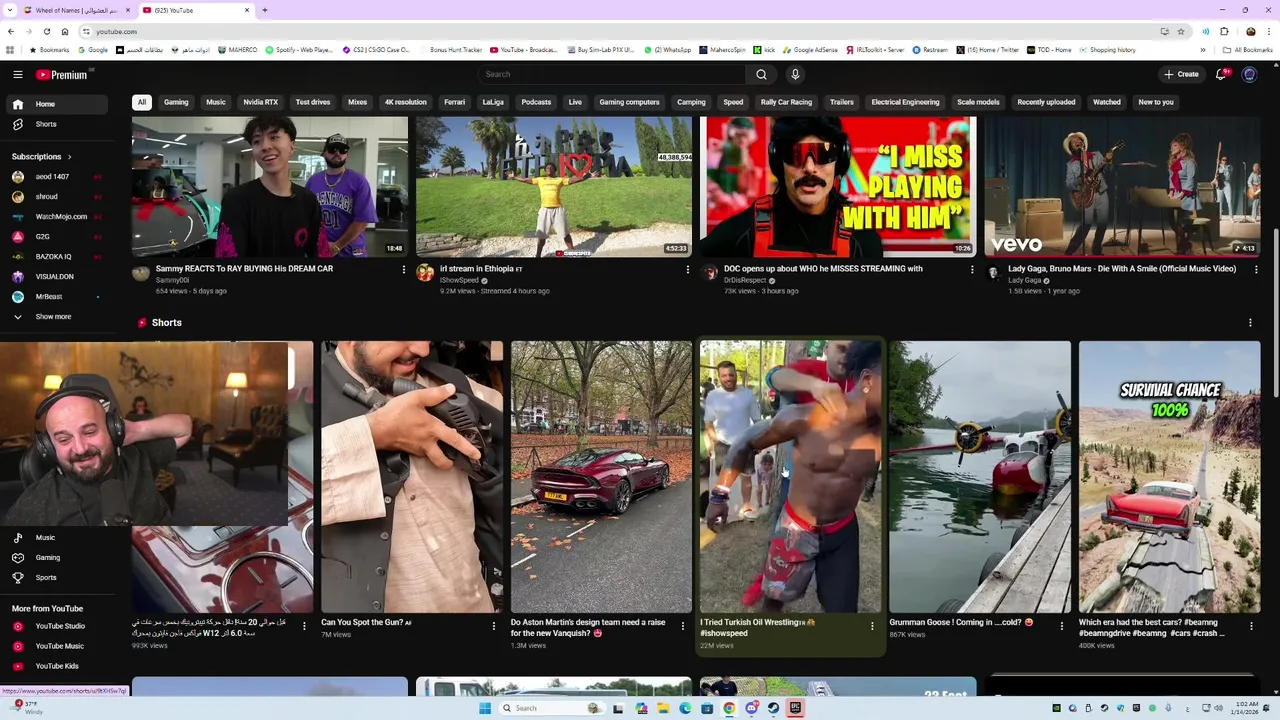Open All Bookmarks folder
The height and width of the screenshot is (720, 1280).
[x=1247, y=50]
